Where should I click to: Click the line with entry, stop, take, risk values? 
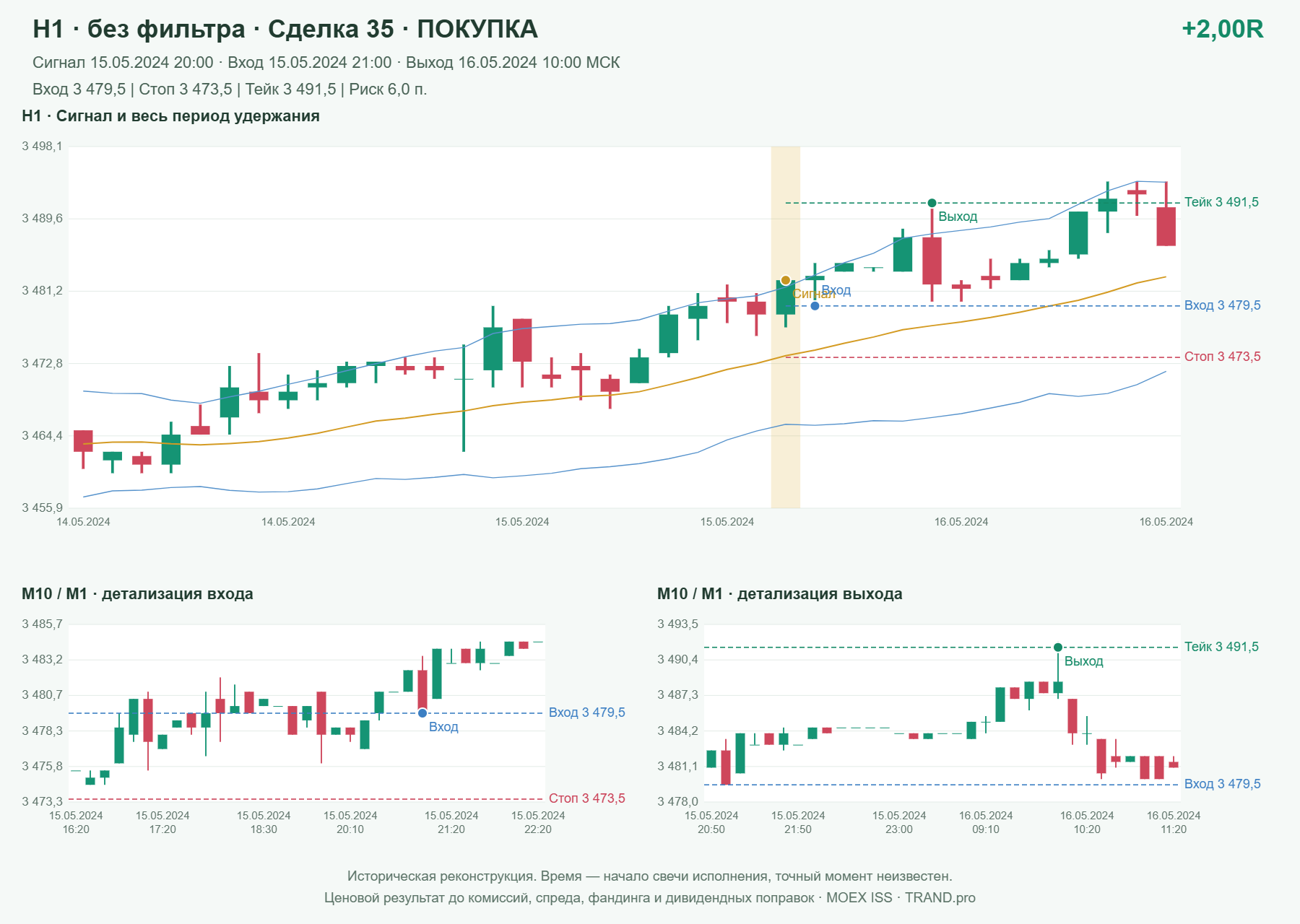[230, 90]
